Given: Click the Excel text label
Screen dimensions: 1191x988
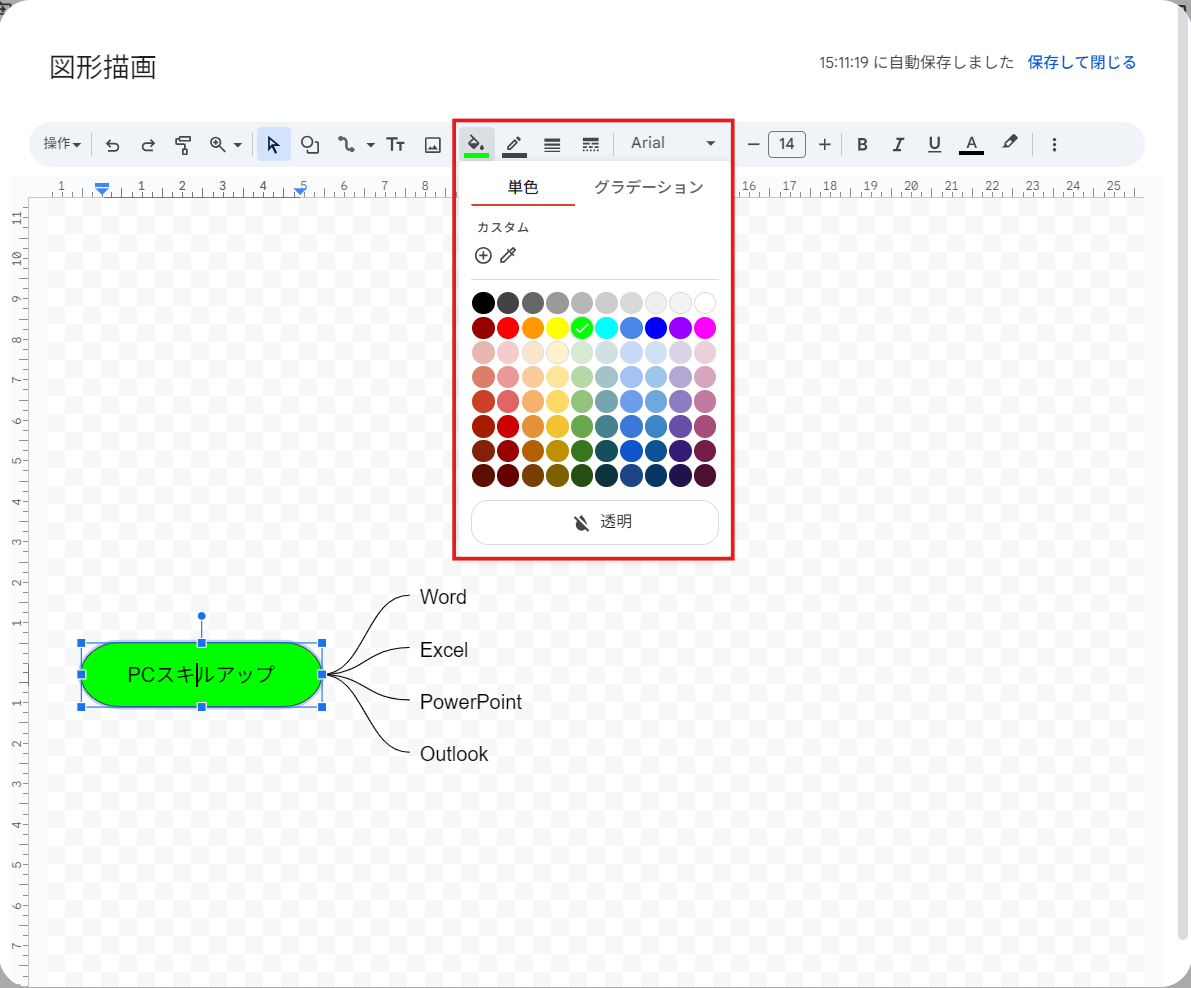Looking at the screenshot, I should pyautogui.click(x=444, y=650).
